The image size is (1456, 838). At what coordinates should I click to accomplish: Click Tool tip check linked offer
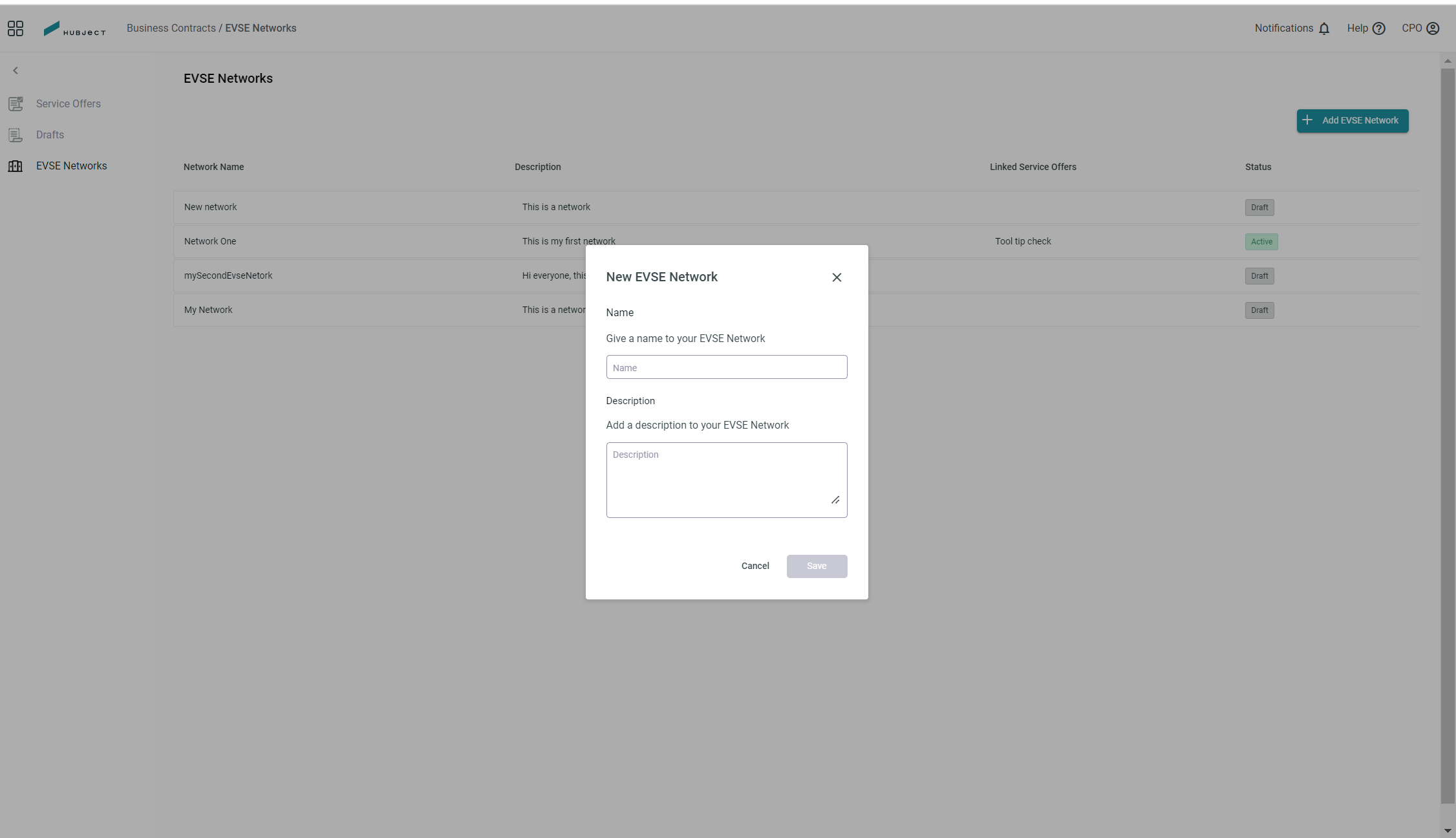pos(1023,241)
